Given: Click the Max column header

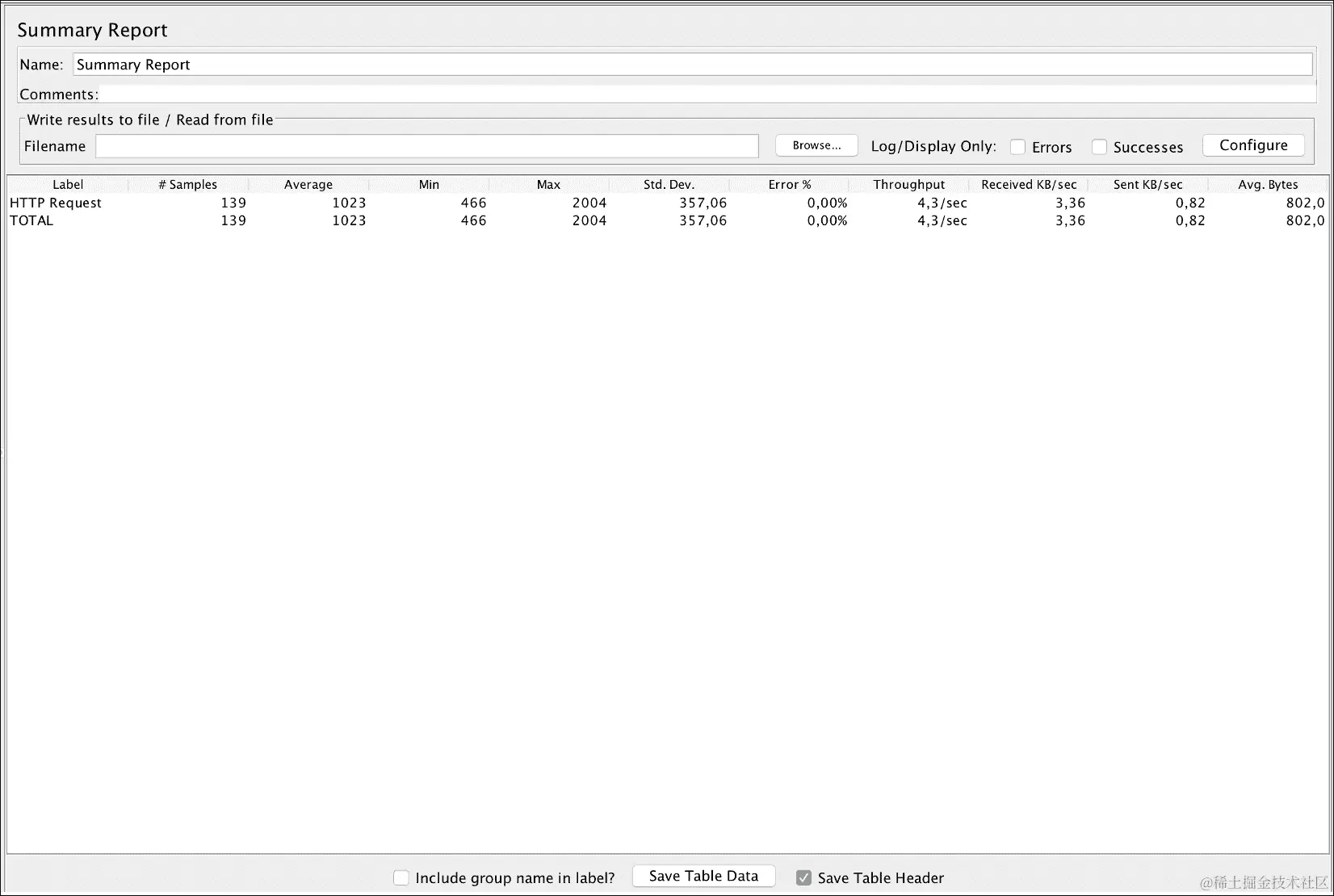Looking at the screenshot, I should point(548,185).
